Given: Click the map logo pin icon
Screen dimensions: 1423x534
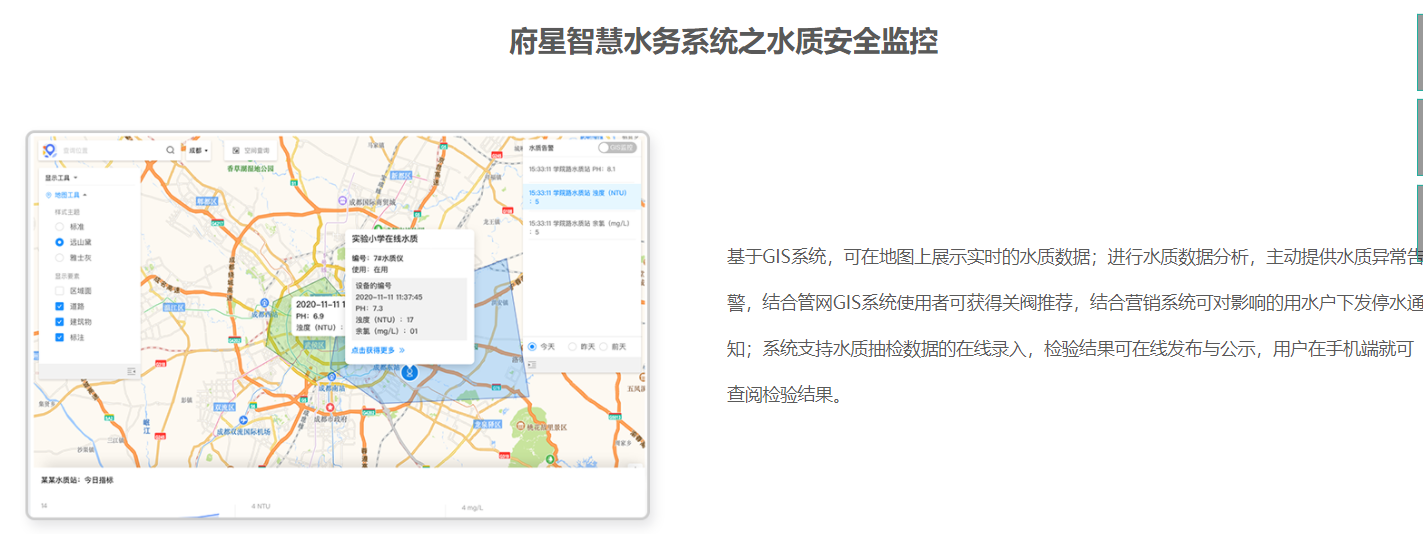Looking at the screenshot, I should (x=49, y=150).
